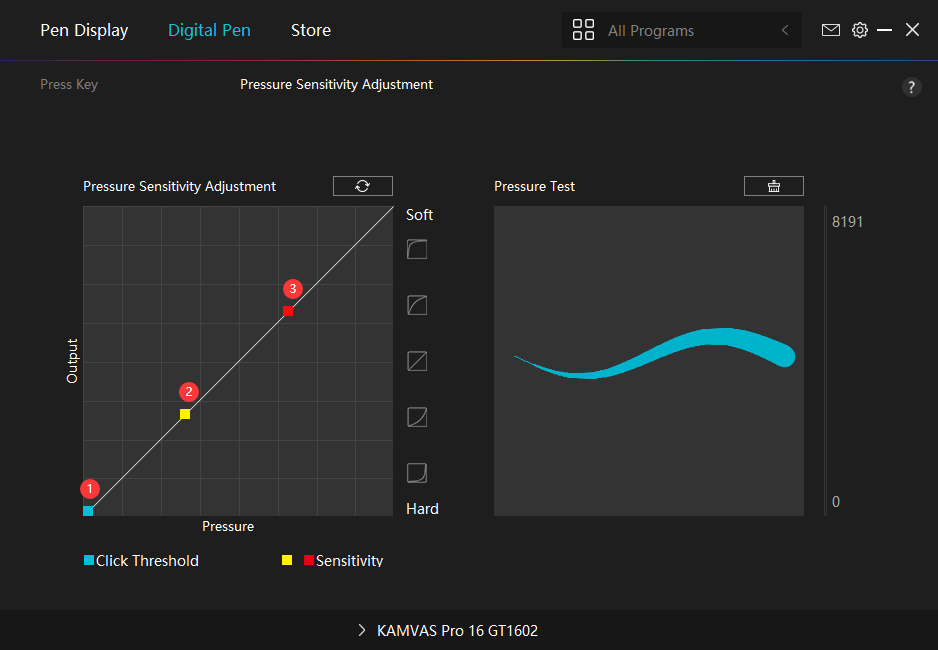Click the arrow beside All Programs
Viewport: 938px width, 650px height.
(x=785, y=31)
